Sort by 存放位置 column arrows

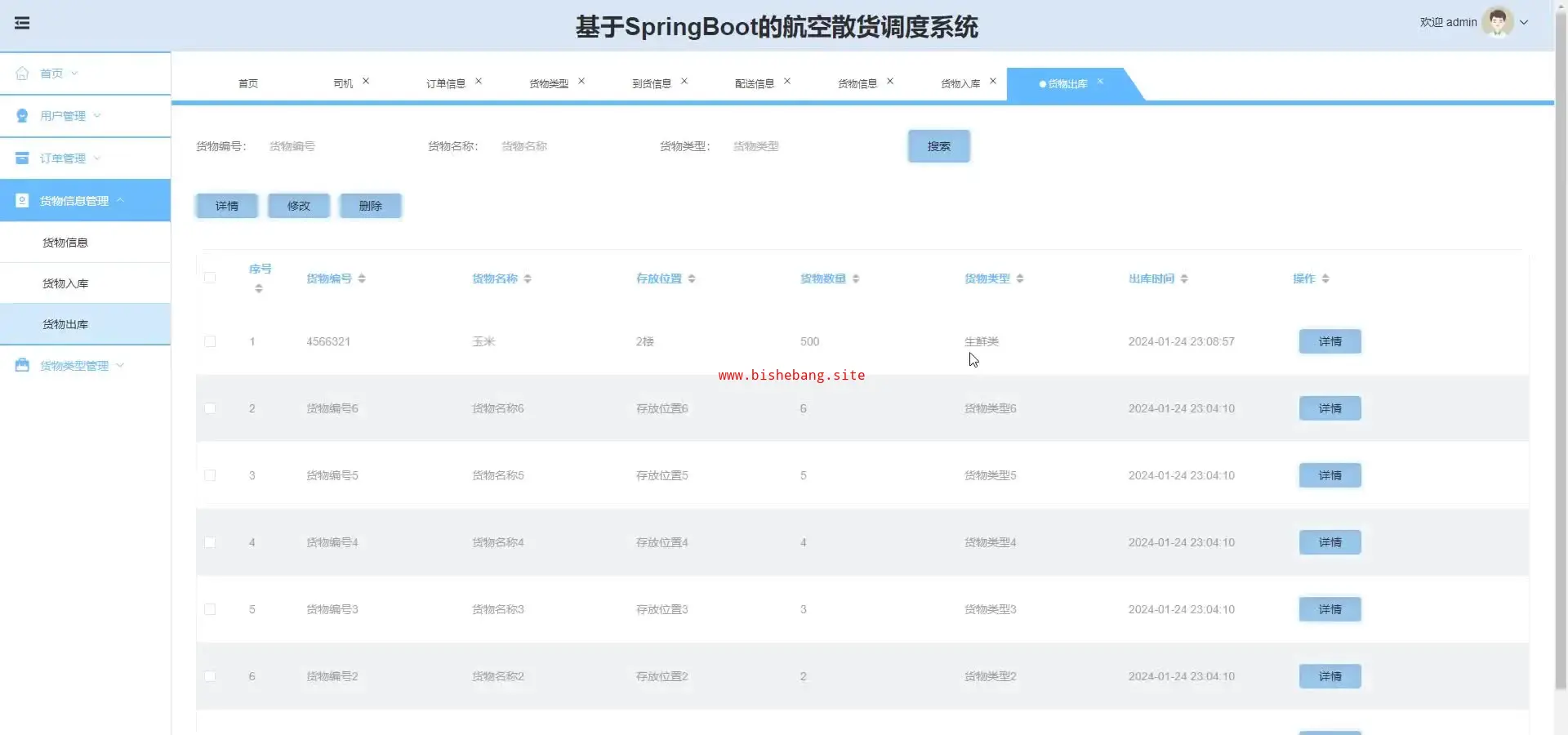tap(692, 278)
